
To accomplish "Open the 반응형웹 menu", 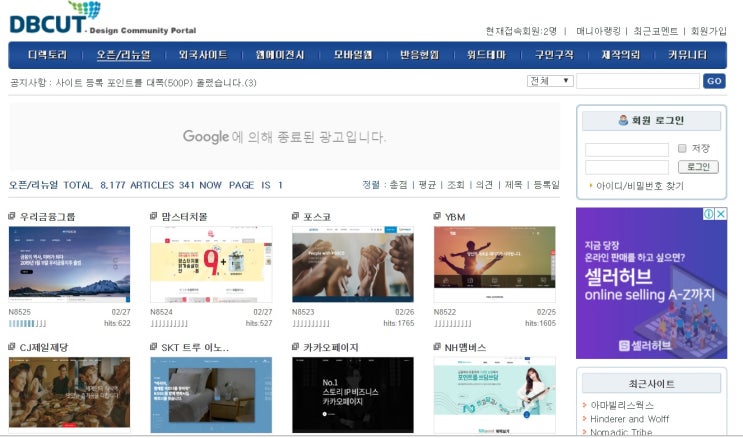I will 419,55.
